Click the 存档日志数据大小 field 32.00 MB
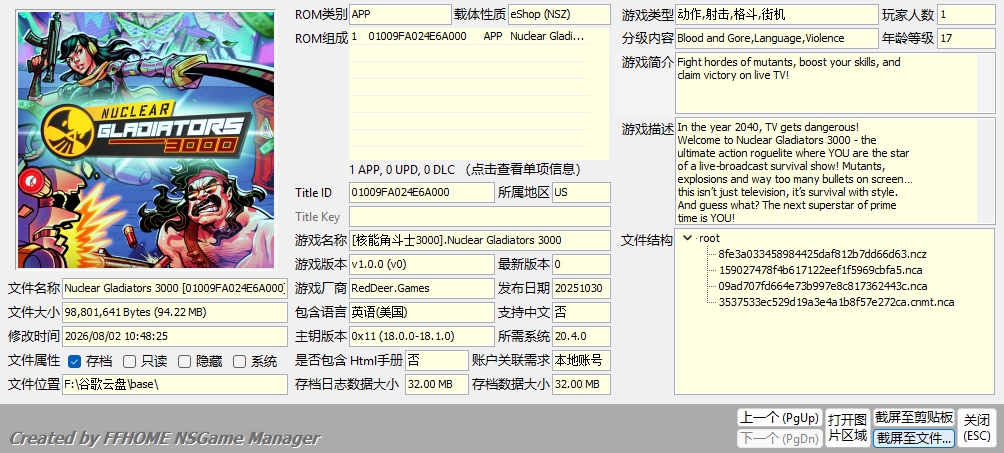 tap(437, 384)
